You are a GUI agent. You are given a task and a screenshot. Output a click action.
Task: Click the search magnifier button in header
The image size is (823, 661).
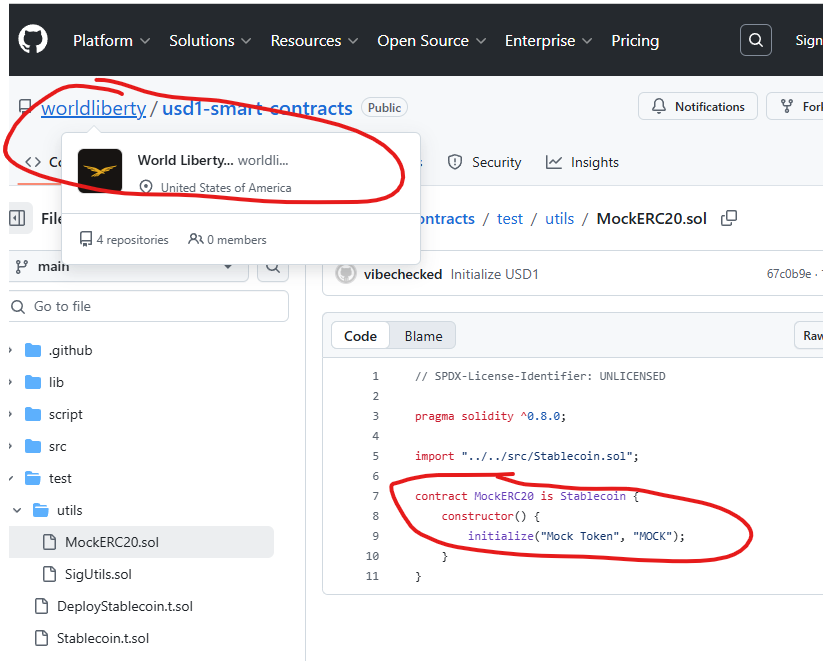755,40
